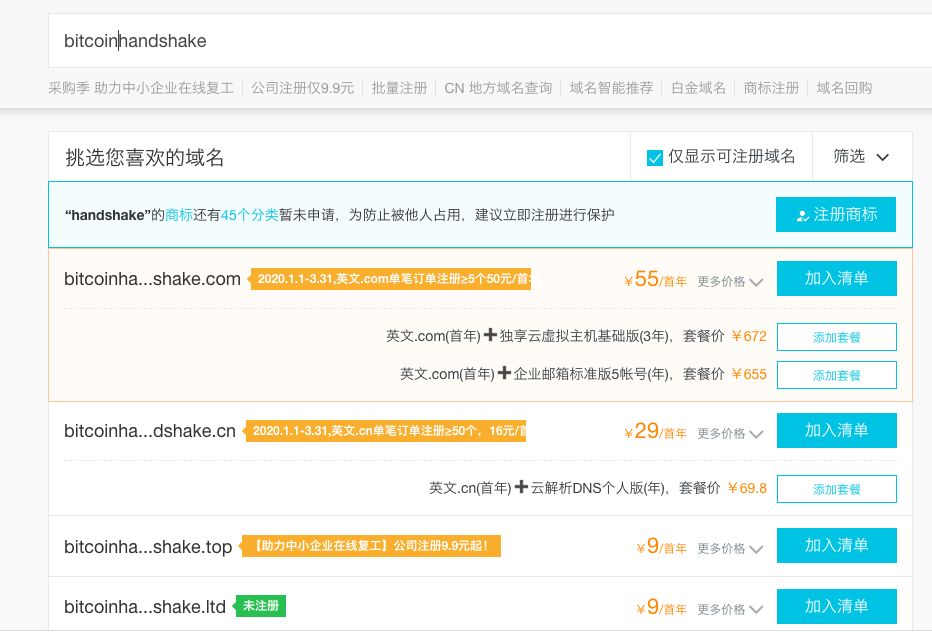Expand 更多价格 for the .top domain

click(x=730, y=548)
